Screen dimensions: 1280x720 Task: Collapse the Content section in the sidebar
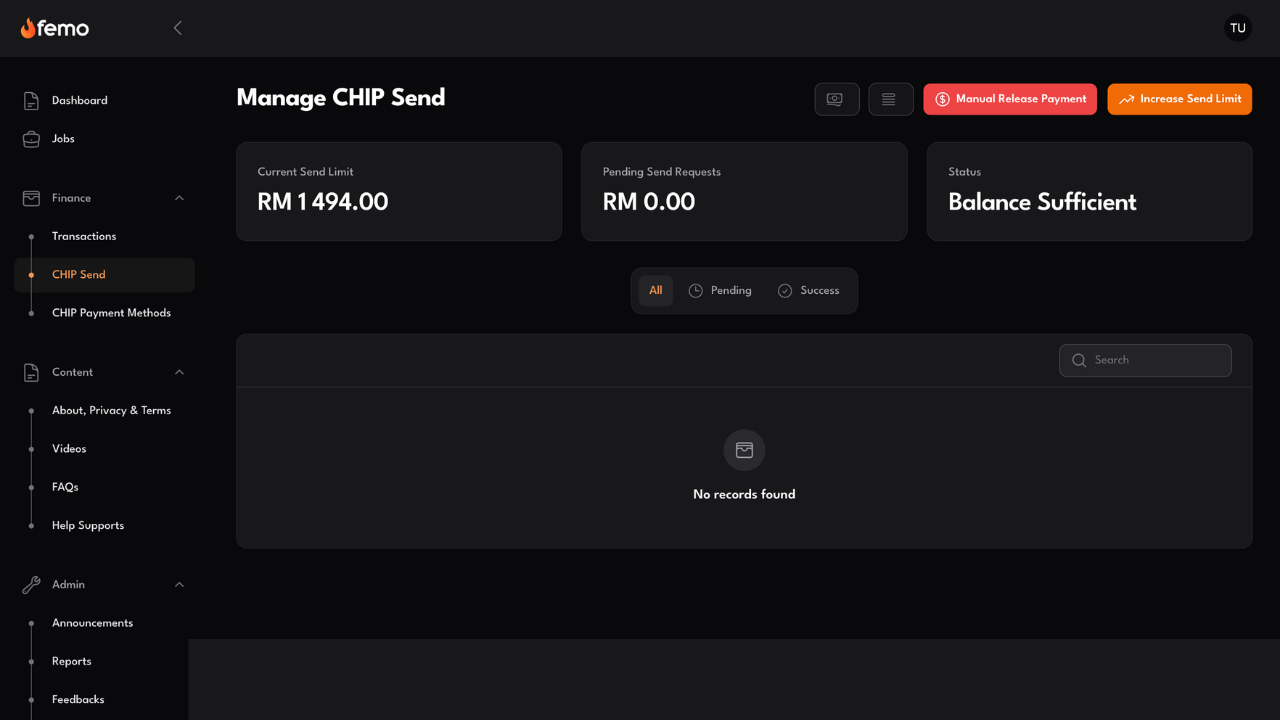point(179,372)
